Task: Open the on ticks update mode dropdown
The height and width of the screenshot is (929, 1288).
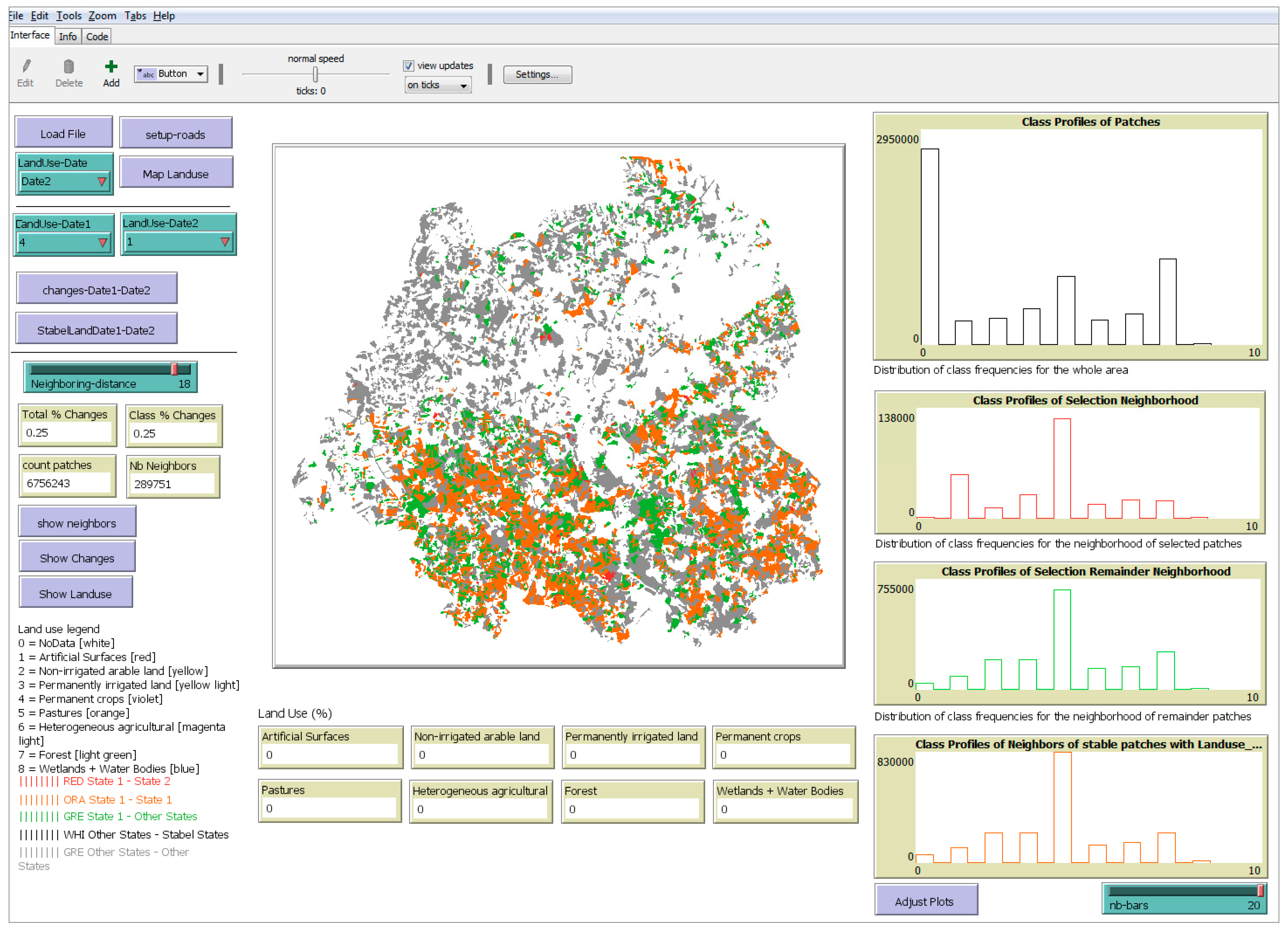Action: [437, 85]
